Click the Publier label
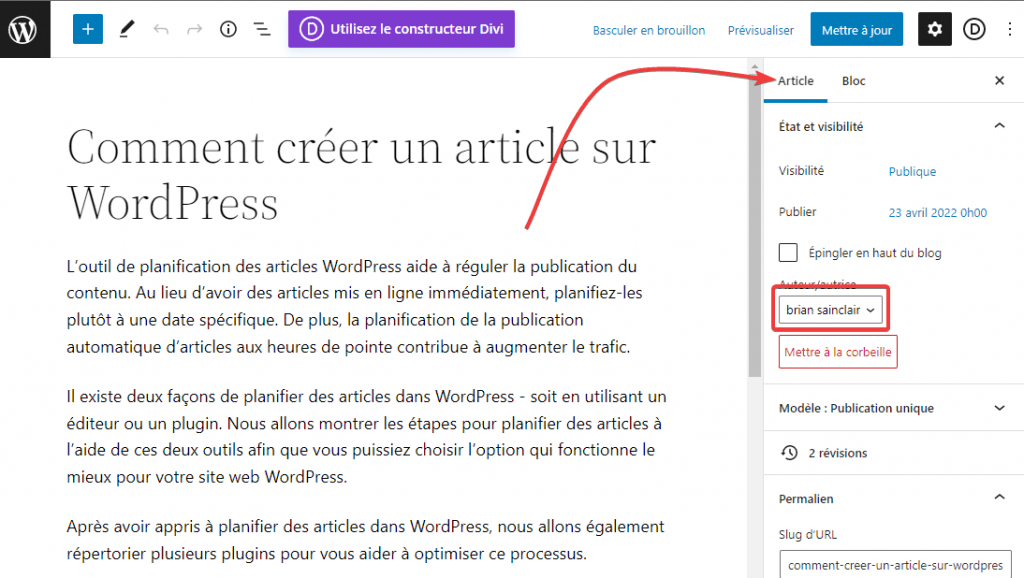This screenshot has height=578, width=1024. (x=797, y=212)
